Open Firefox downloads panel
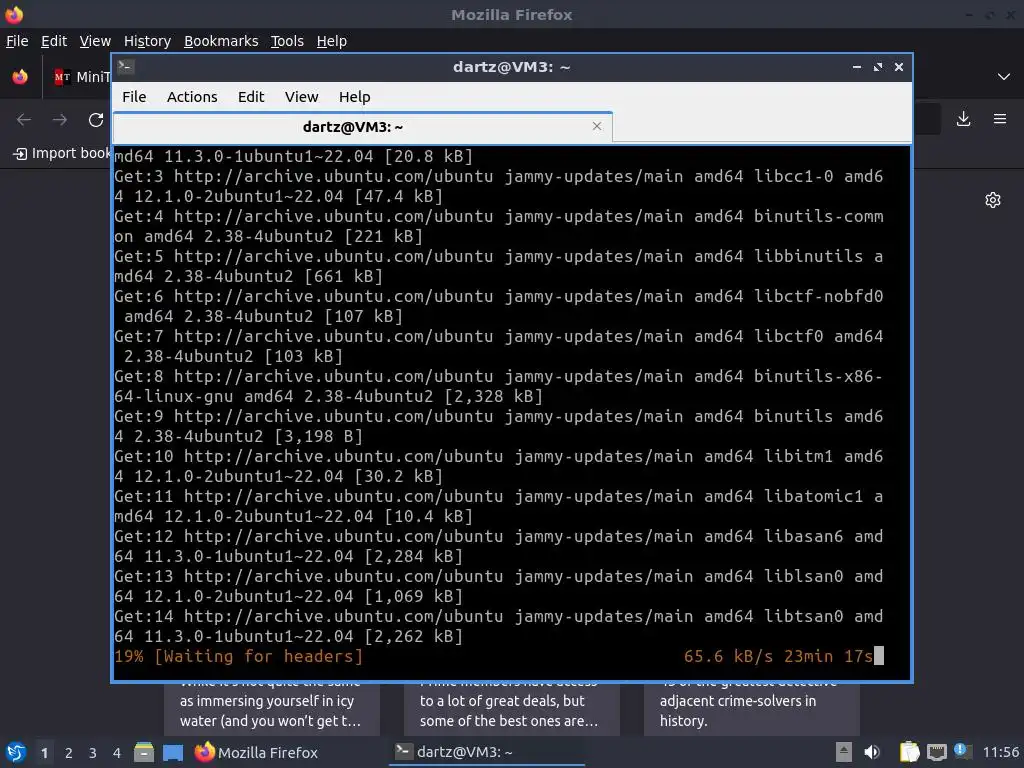The image size is (1024, 768). (x=963, y=119)
